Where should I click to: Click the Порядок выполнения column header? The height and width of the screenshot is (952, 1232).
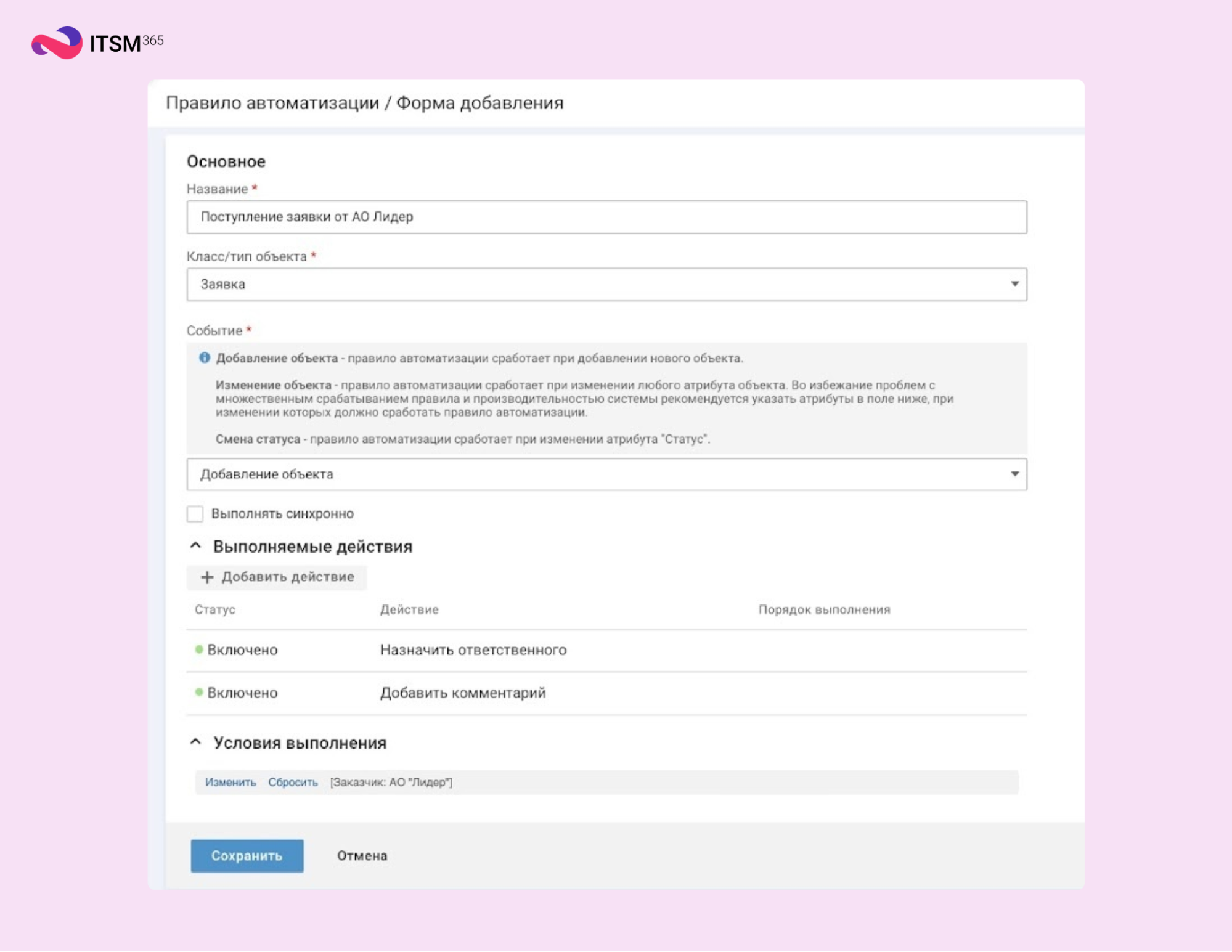(824, 609)
